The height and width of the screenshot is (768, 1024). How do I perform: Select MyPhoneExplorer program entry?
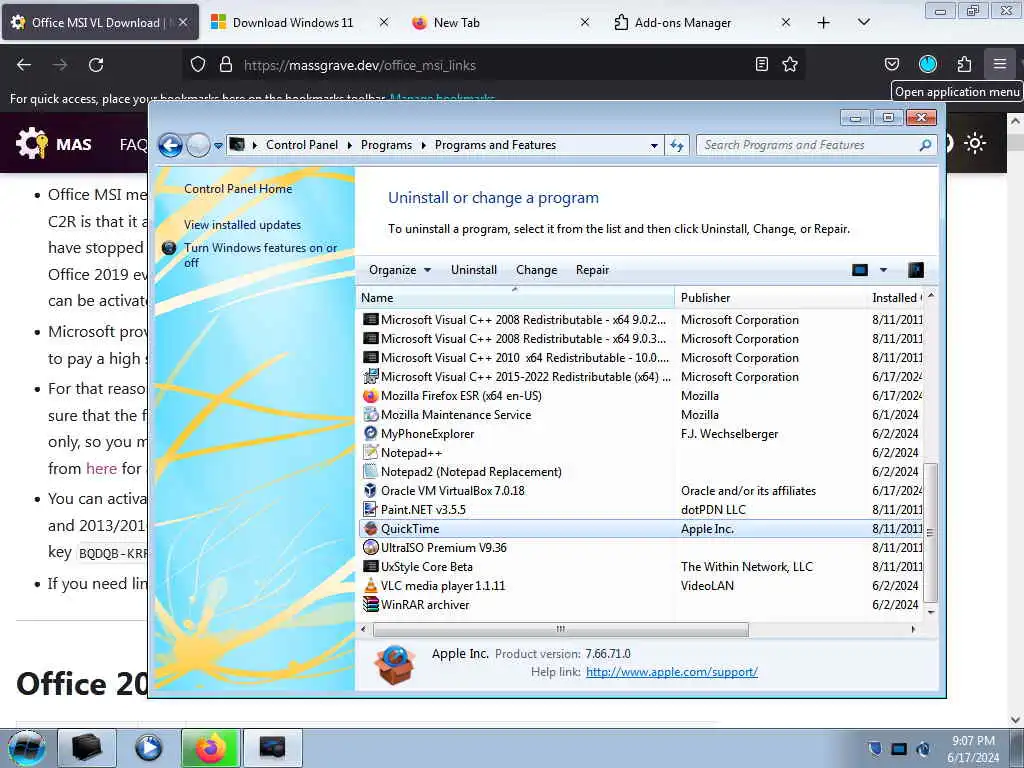pyautogui.click(x=641, y=434)
